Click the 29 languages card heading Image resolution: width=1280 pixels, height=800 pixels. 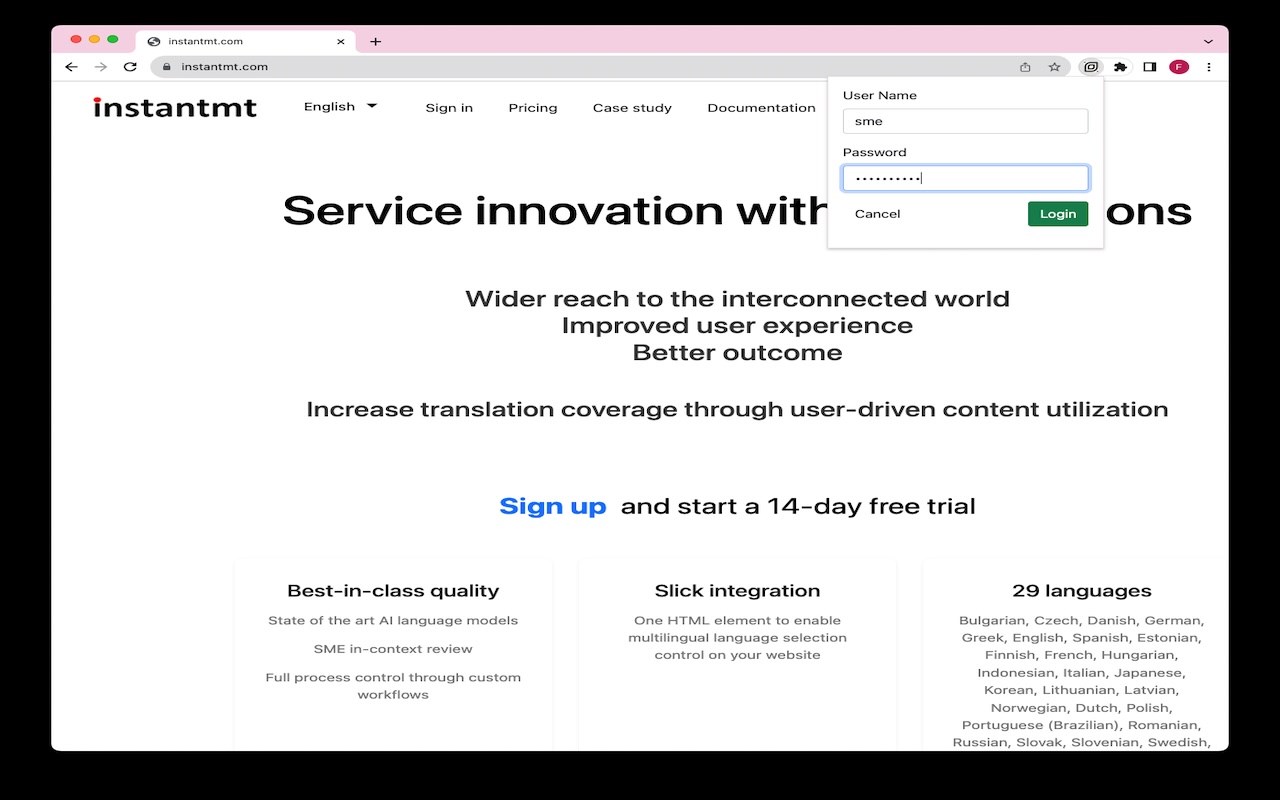click(1082, 591)
